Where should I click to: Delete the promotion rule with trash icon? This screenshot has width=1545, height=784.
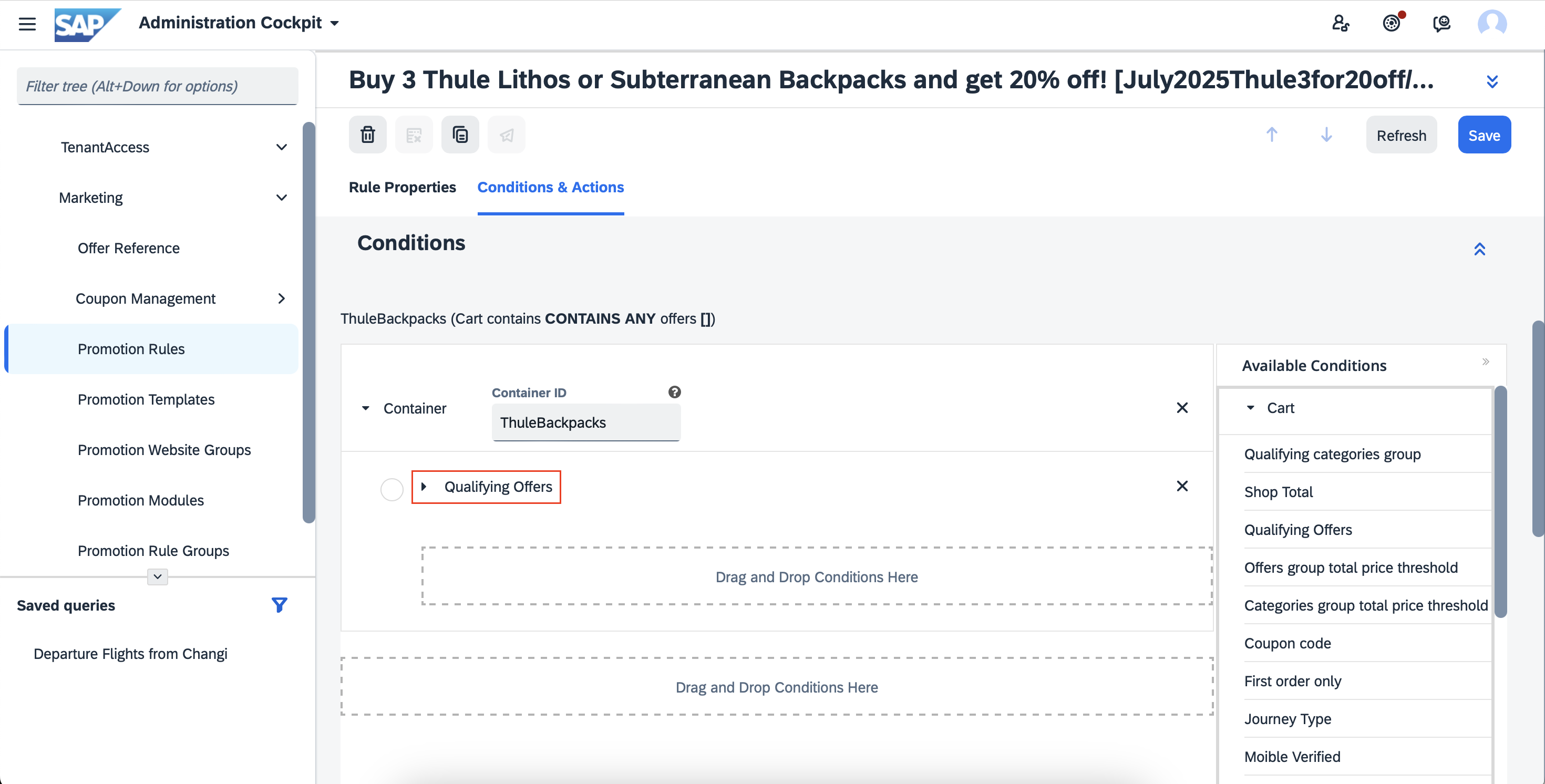pyautogui.click(x=368, y=135)
